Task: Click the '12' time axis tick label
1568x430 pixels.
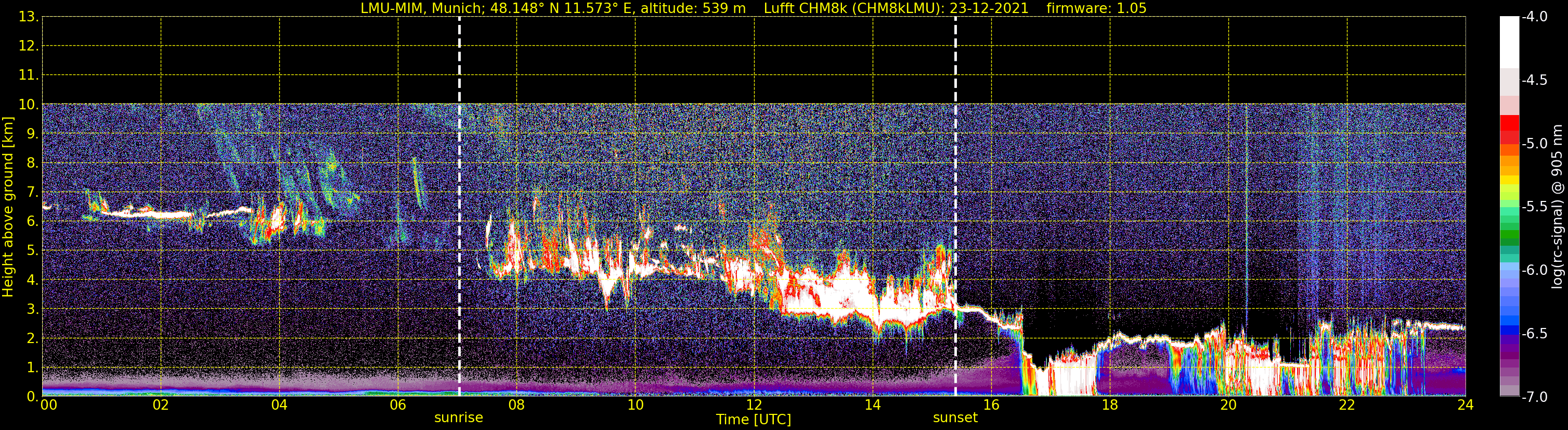Action: point(754,405)
